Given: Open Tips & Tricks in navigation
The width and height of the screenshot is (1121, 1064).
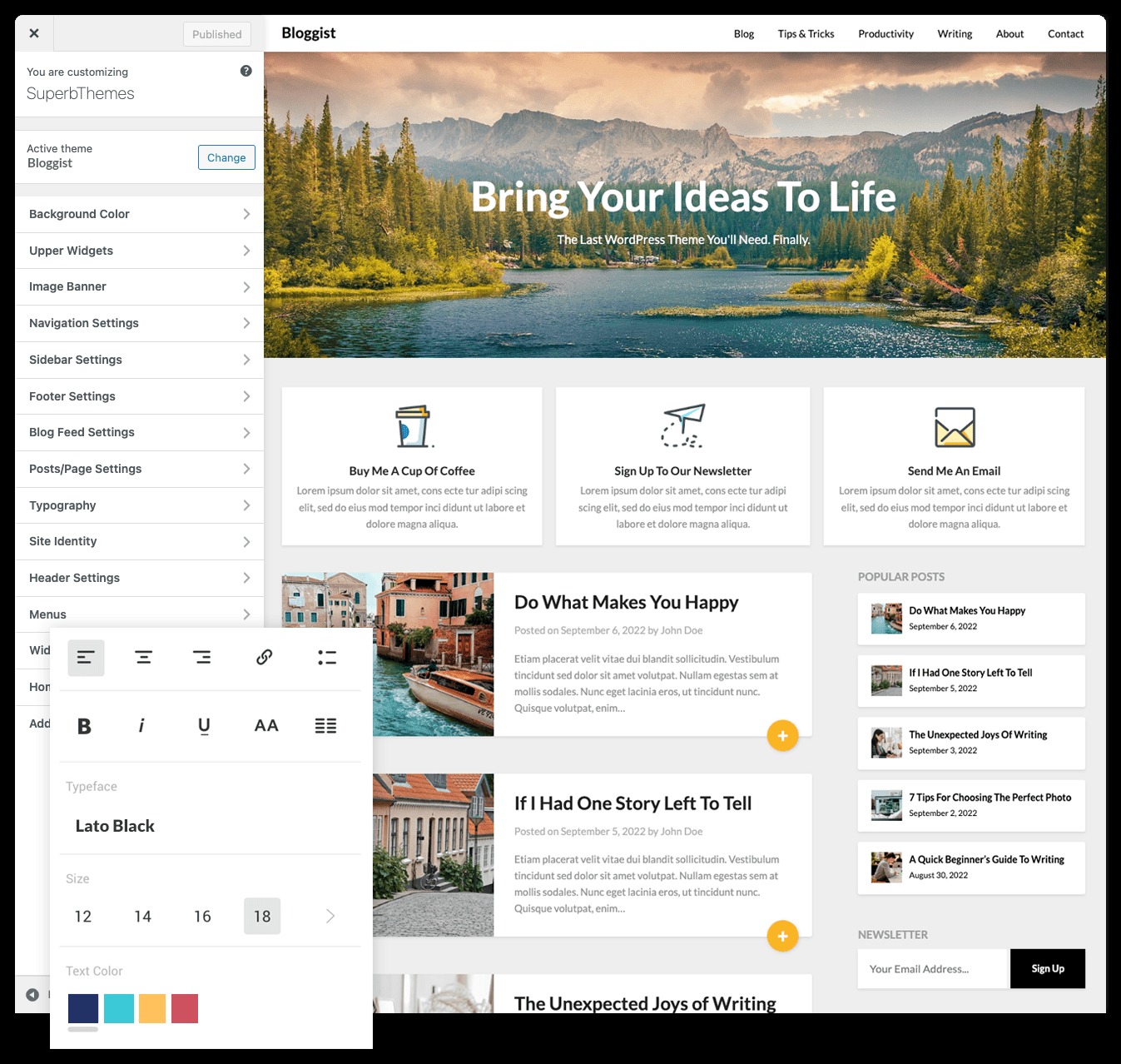Looking at the screenshot, I should pos(806,34).
